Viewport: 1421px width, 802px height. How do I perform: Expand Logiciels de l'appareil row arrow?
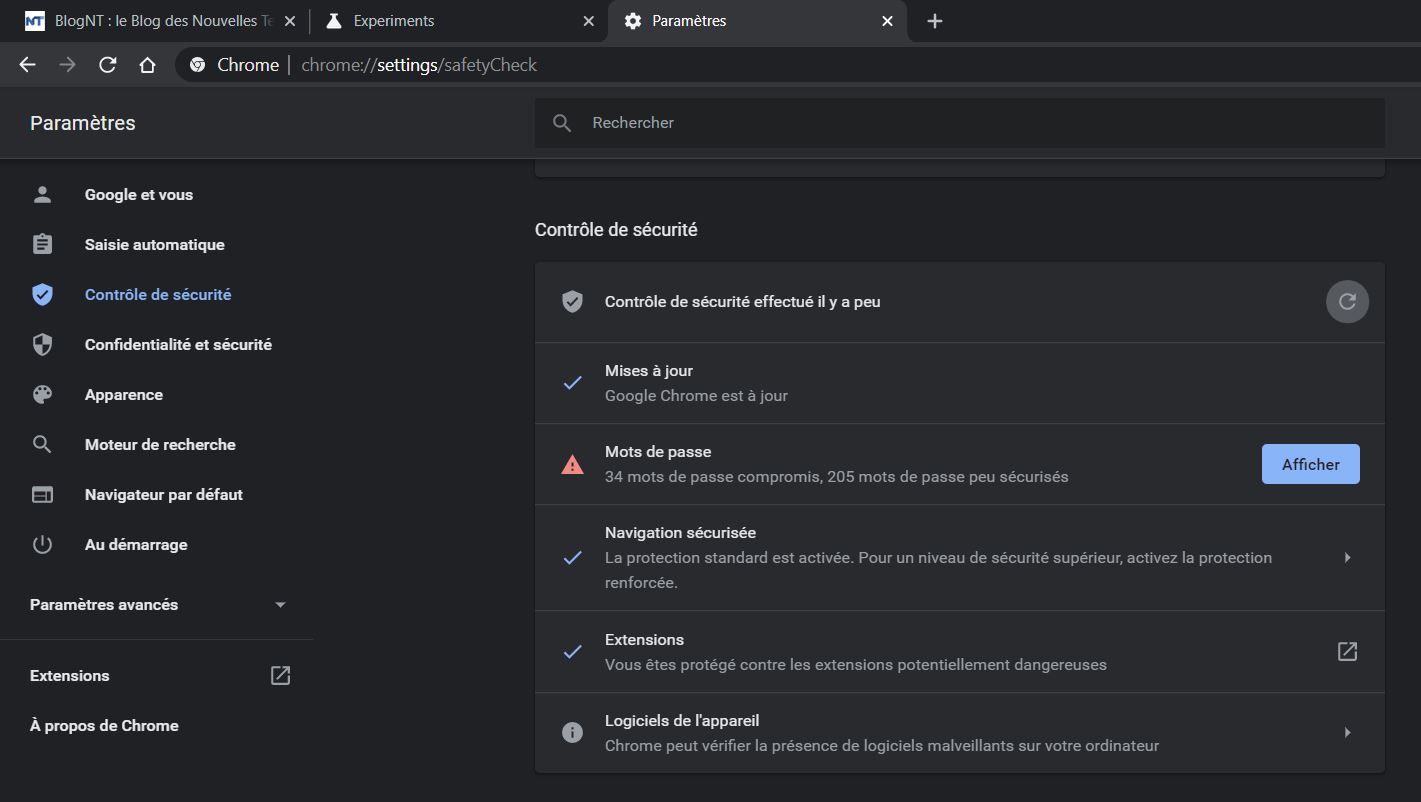1347,733
